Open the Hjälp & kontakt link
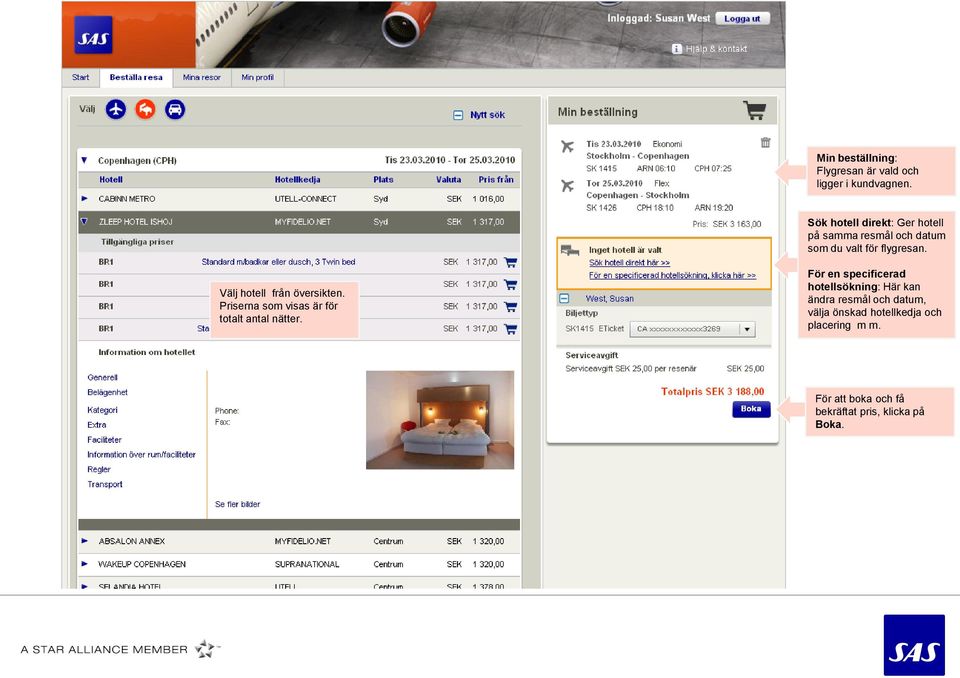Viewport: 960px width, 678px height. [x=716, y=48]
